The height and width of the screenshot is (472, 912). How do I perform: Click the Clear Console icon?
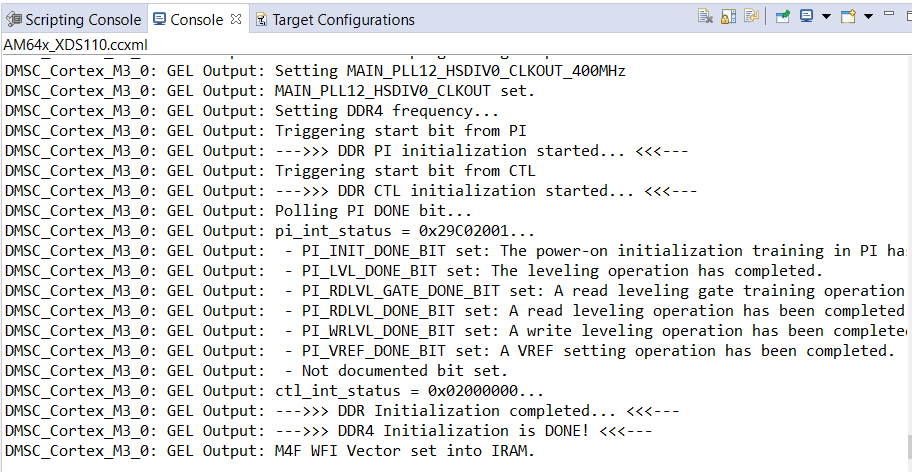pyautogui.click(x=705, y=17)
